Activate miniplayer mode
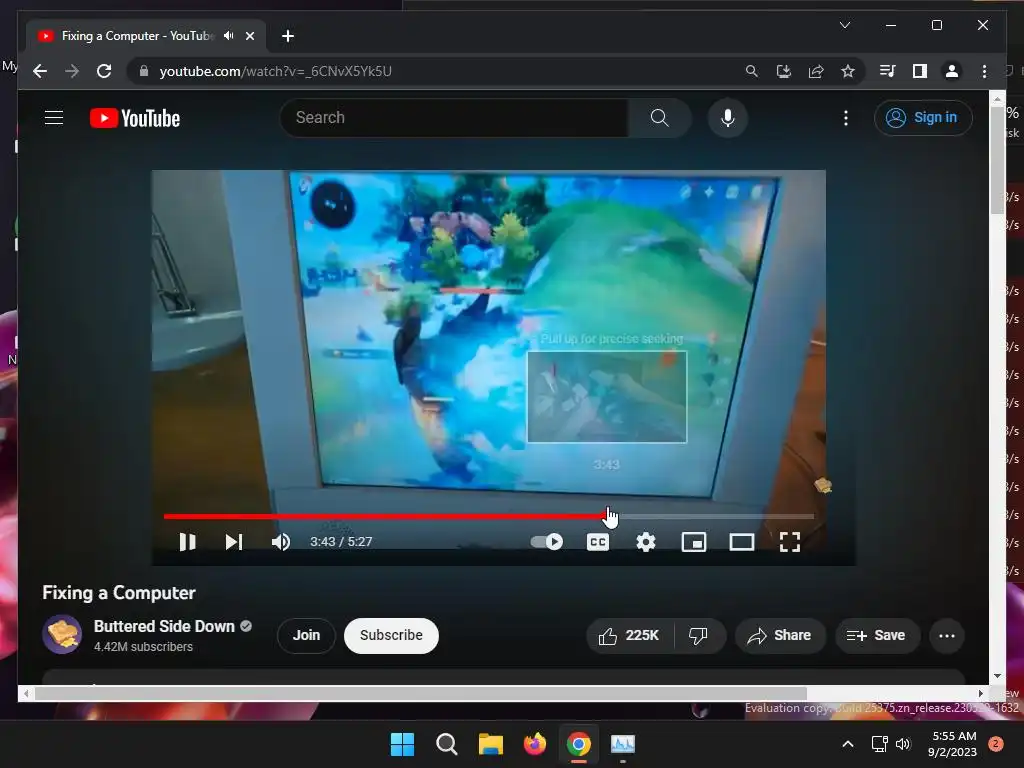 click(694, 542)
